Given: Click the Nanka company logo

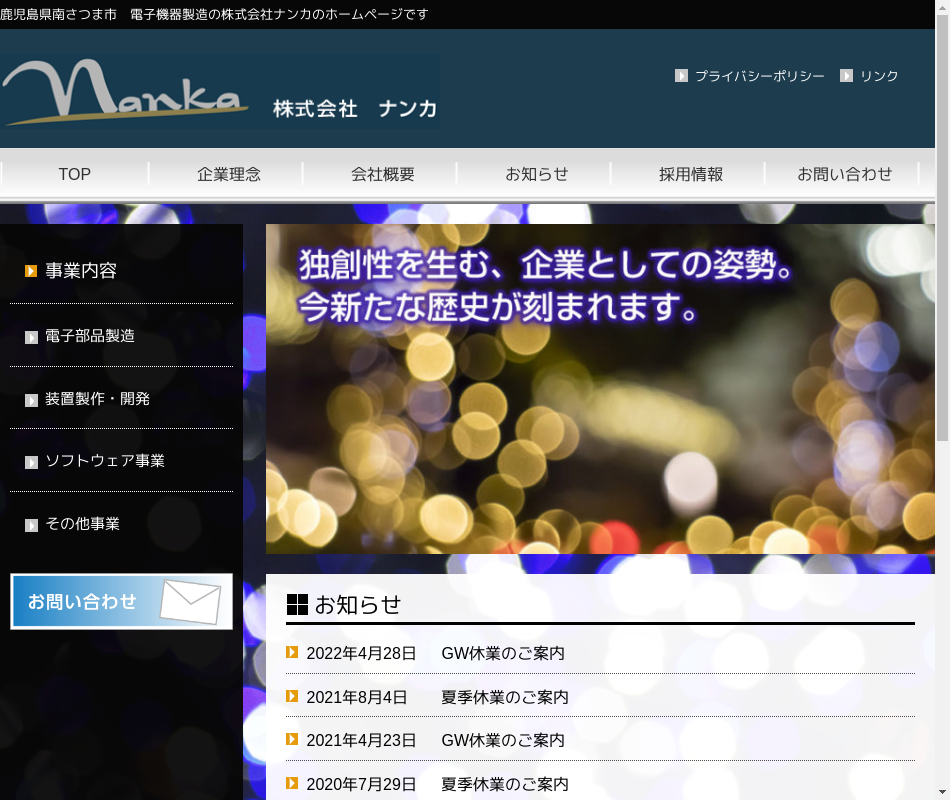Looking at the screenshot, I should point(220,91).
